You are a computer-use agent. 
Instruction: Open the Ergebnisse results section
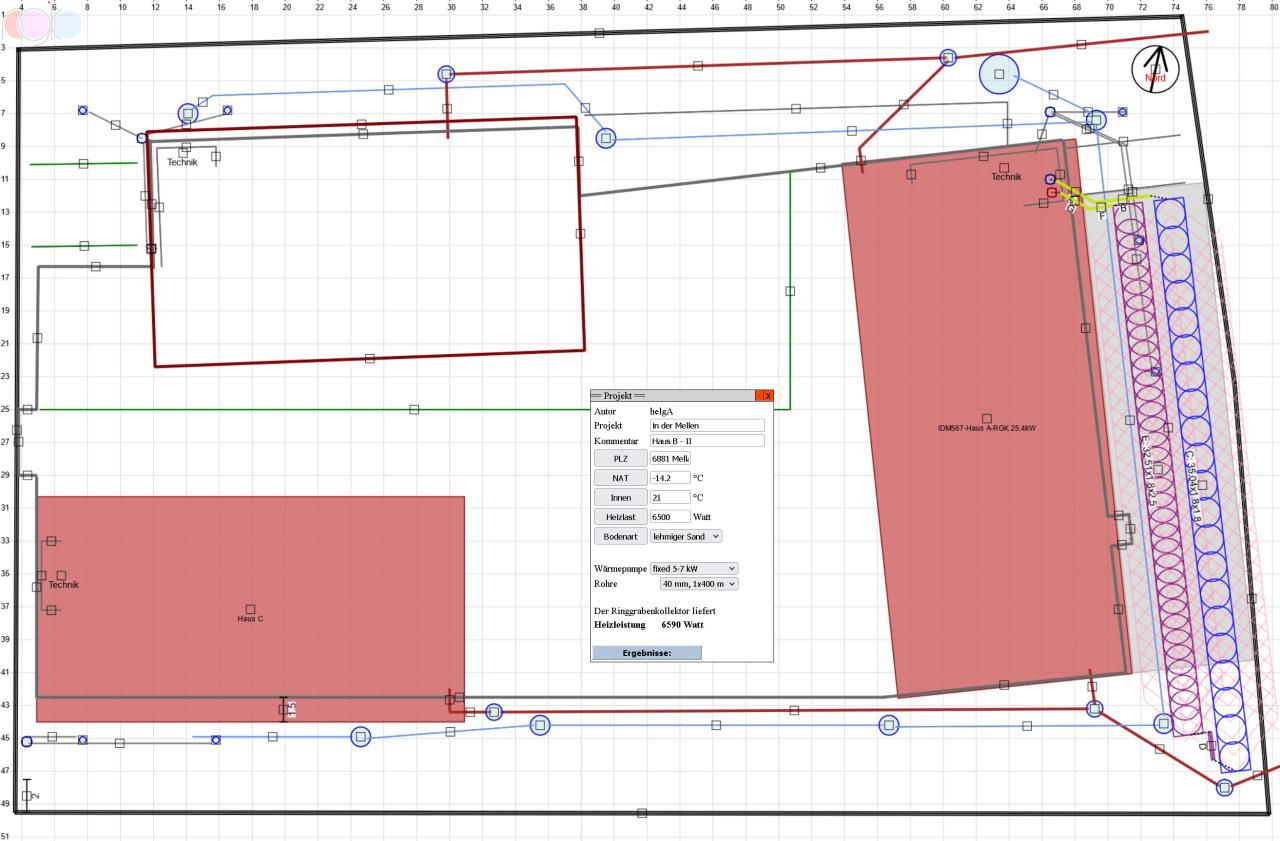coord(647,653)
